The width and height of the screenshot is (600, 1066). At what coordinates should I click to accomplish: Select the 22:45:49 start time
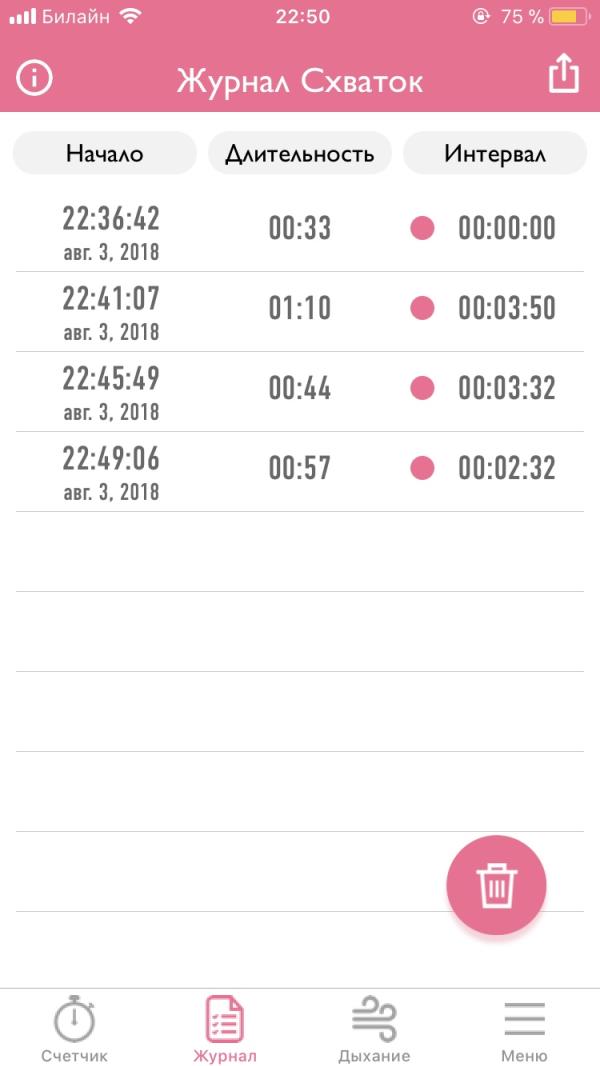click(111, 379)
